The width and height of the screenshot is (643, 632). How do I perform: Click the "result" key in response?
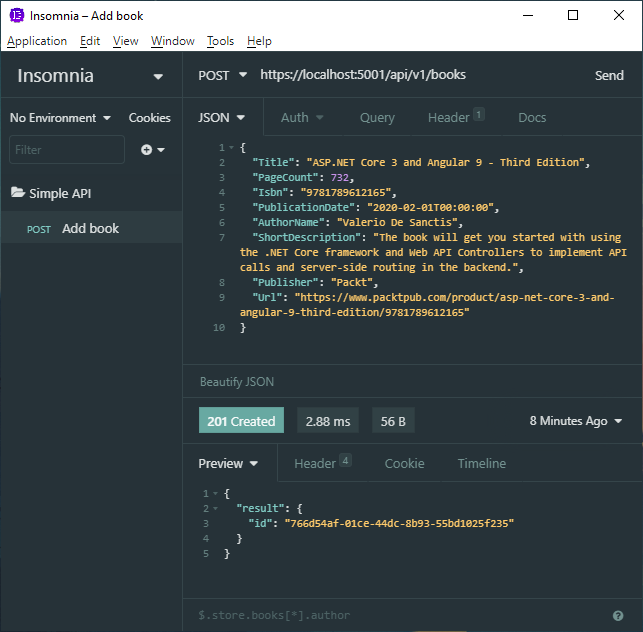[x=260, y=509]
